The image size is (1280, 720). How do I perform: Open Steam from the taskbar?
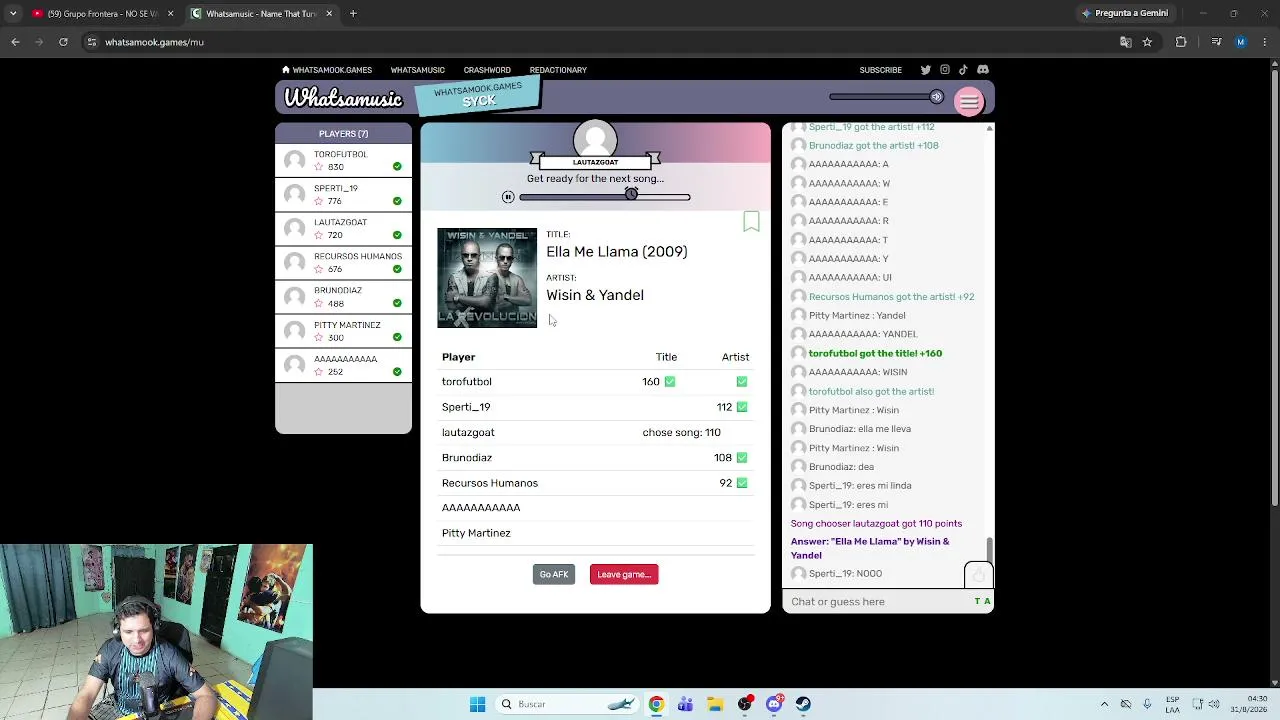pyautogui.click(x=803, y=704)
